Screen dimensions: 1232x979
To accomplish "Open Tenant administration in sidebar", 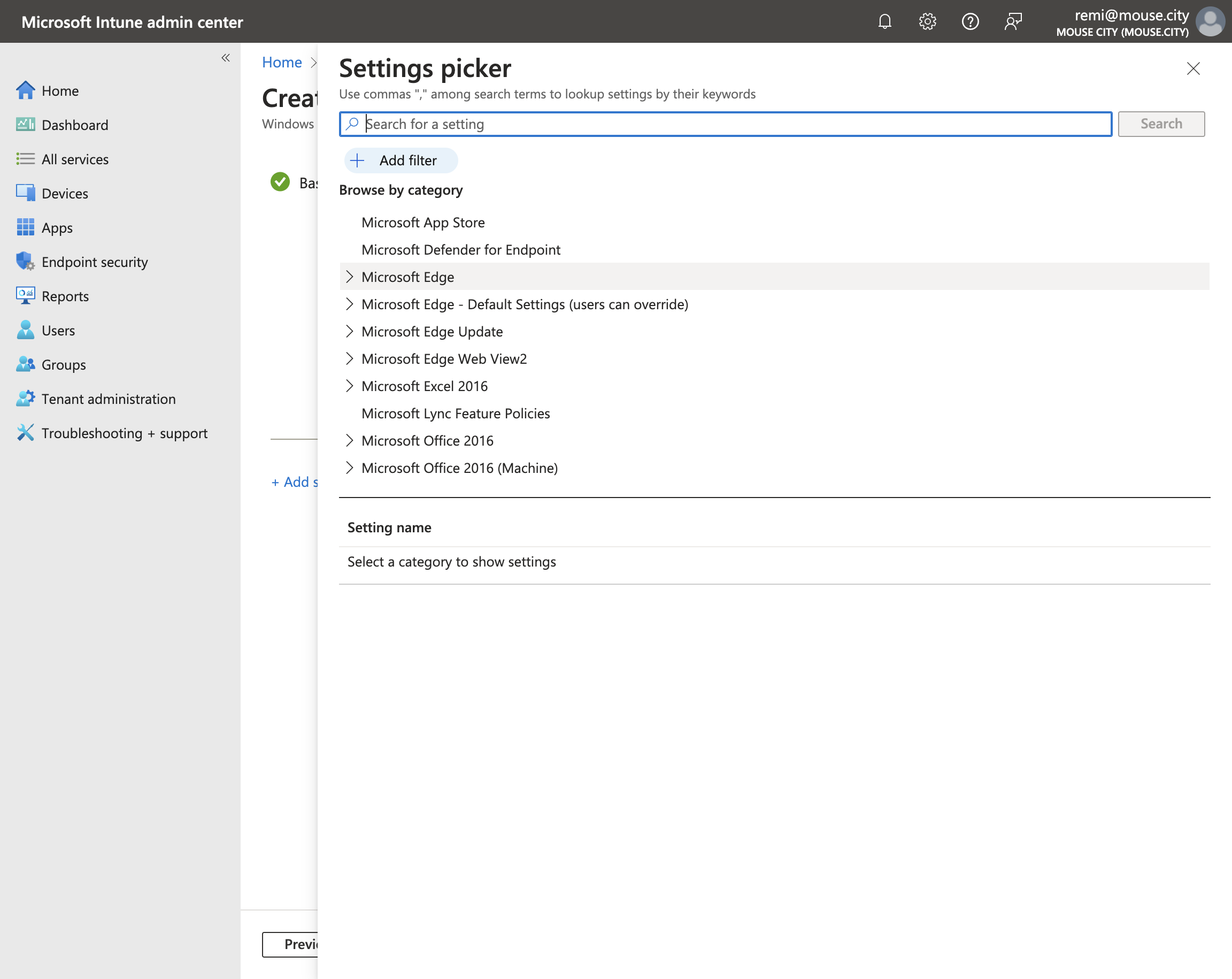I will point(109,399).
